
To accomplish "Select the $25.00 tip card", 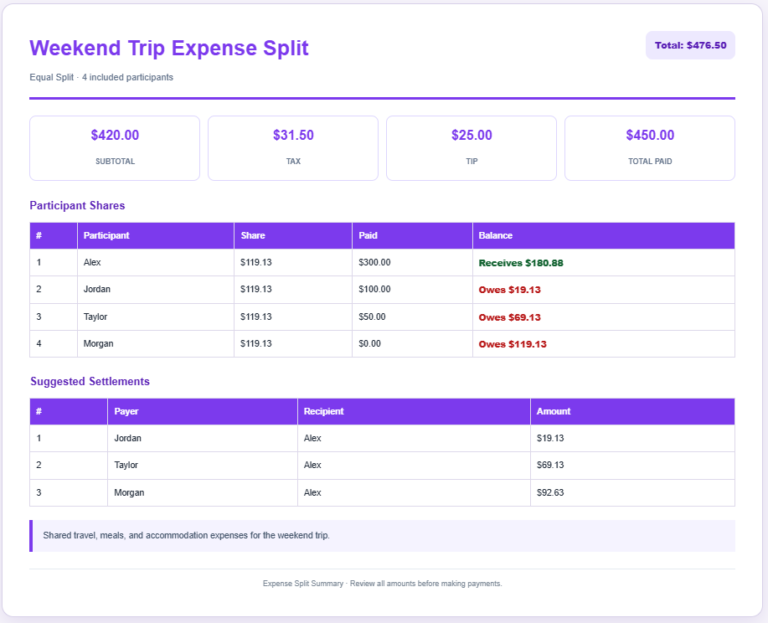I will 471,148.
